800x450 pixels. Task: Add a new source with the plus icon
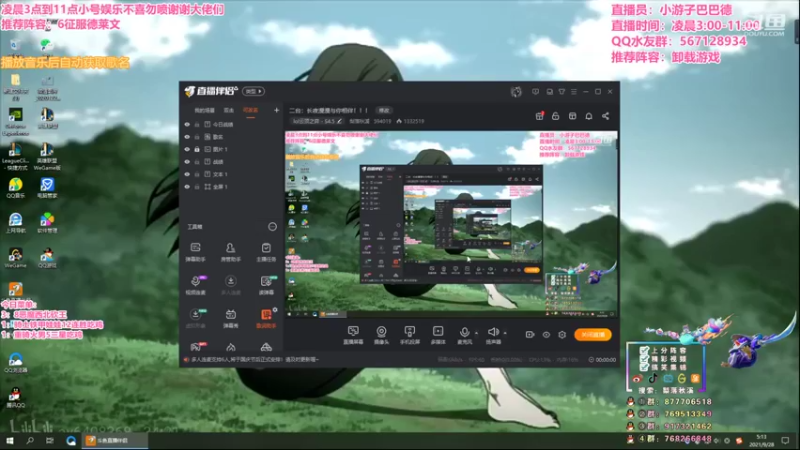tap(276, 110)
